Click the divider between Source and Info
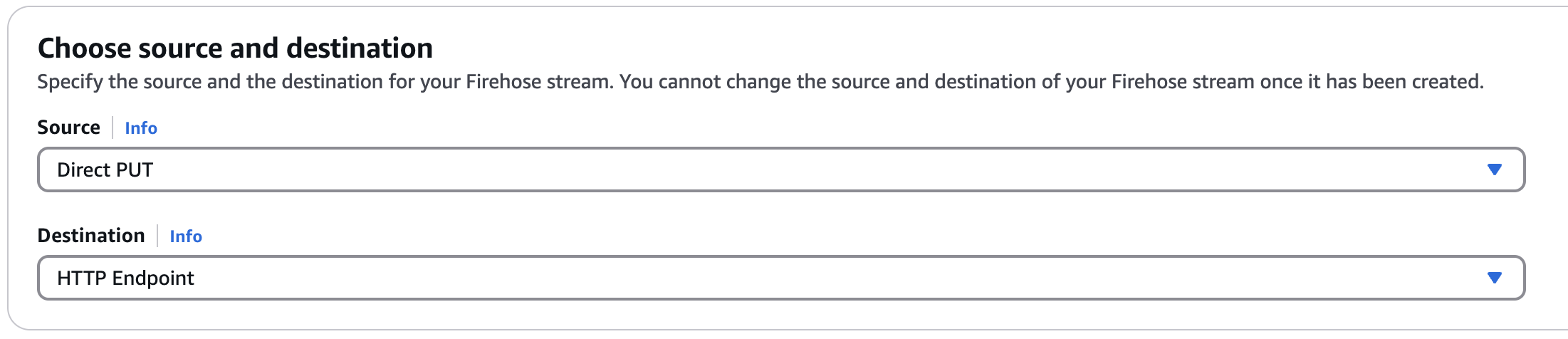1568x339 pixels. click(113, 127)
